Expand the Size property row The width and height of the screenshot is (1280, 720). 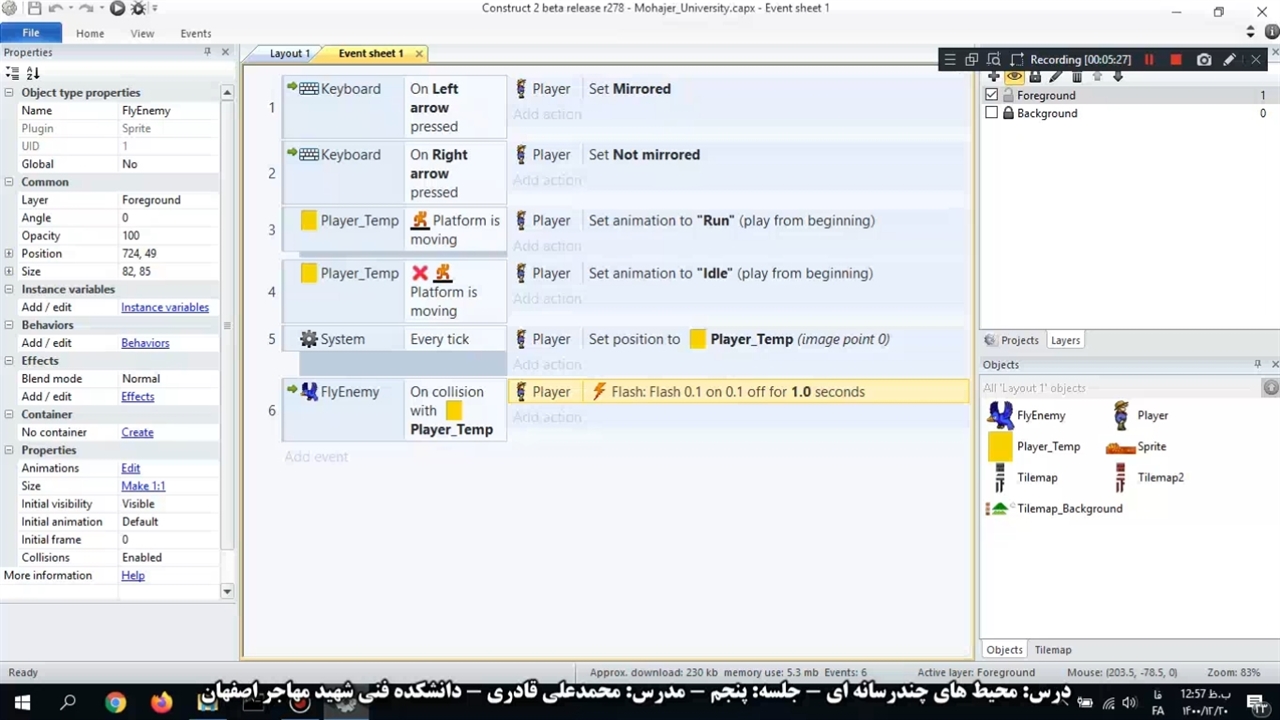(x=9, y=272)
